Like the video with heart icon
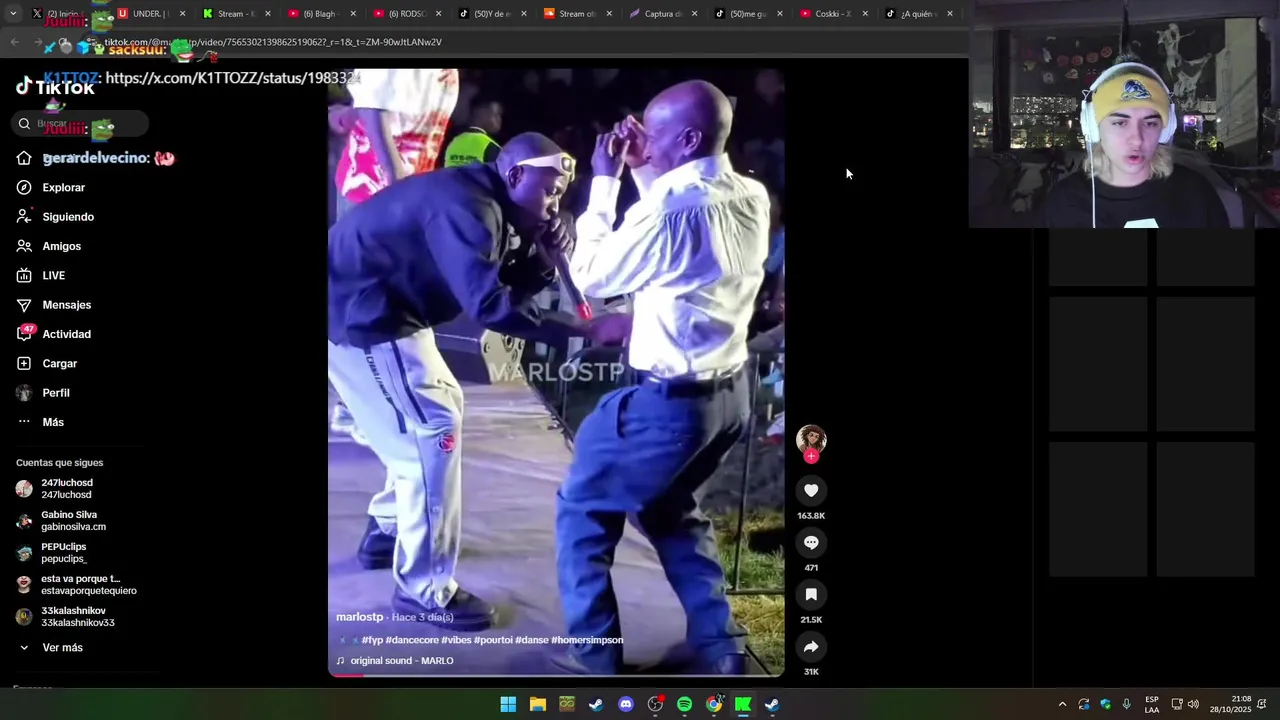The height and width of the screenshot is (720, 1280). [x=811, y=491]
